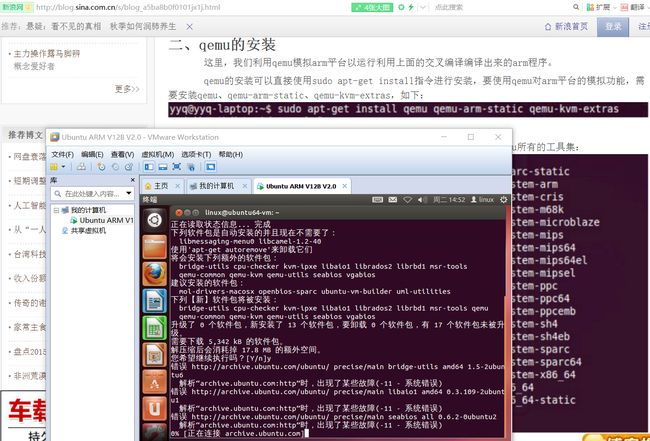Open the 文件(F) menu in VMware
The height and width of the screenshot is (441, 650).
coord(63,154)
